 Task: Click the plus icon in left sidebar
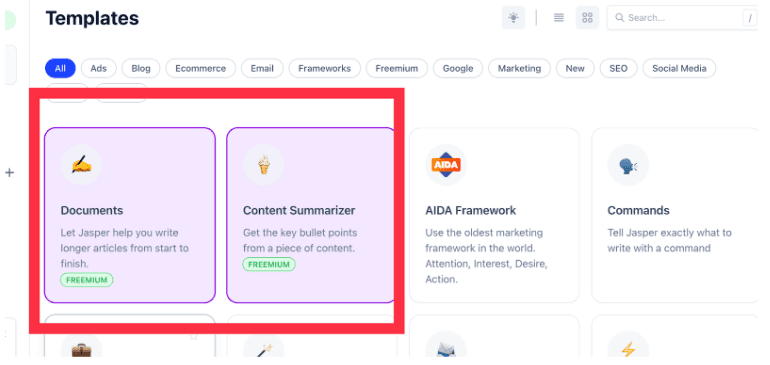[9, 172]
